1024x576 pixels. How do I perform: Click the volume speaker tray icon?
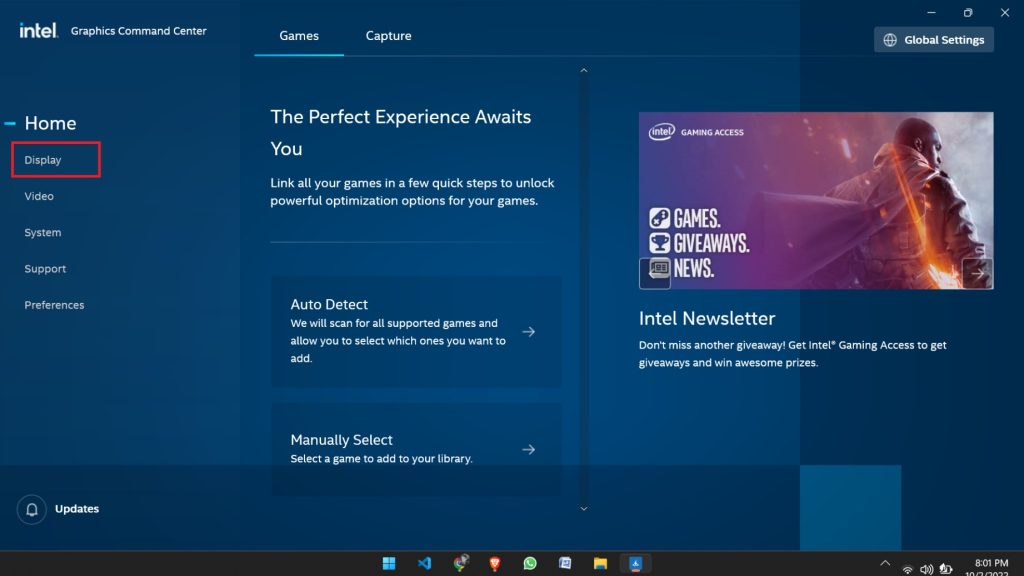pos(926,569)
